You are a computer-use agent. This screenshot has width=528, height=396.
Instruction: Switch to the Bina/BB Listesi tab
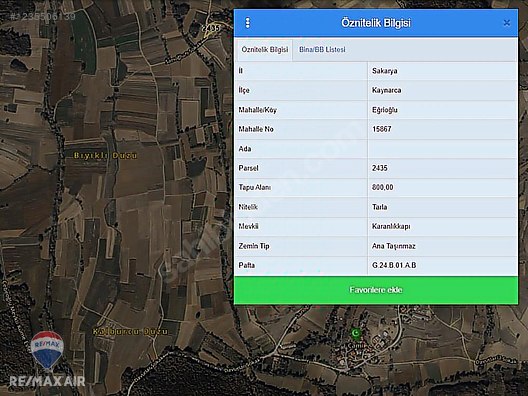tap(322, 50)
